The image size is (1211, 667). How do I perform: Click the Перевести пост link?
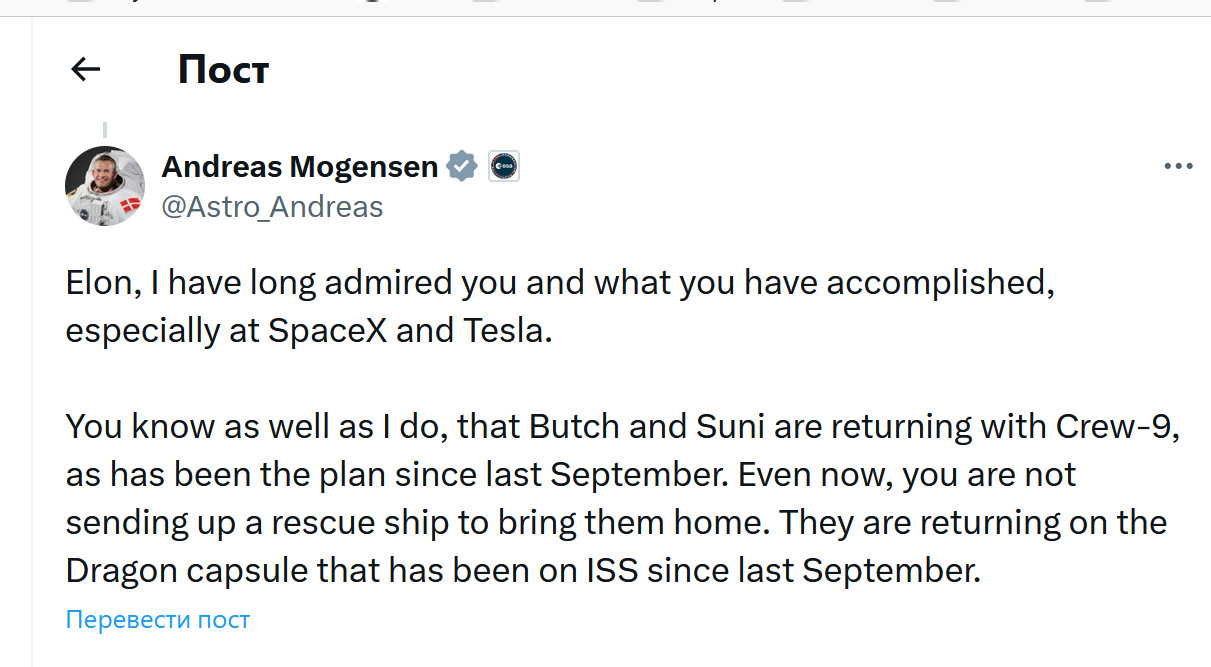(157, 620)
